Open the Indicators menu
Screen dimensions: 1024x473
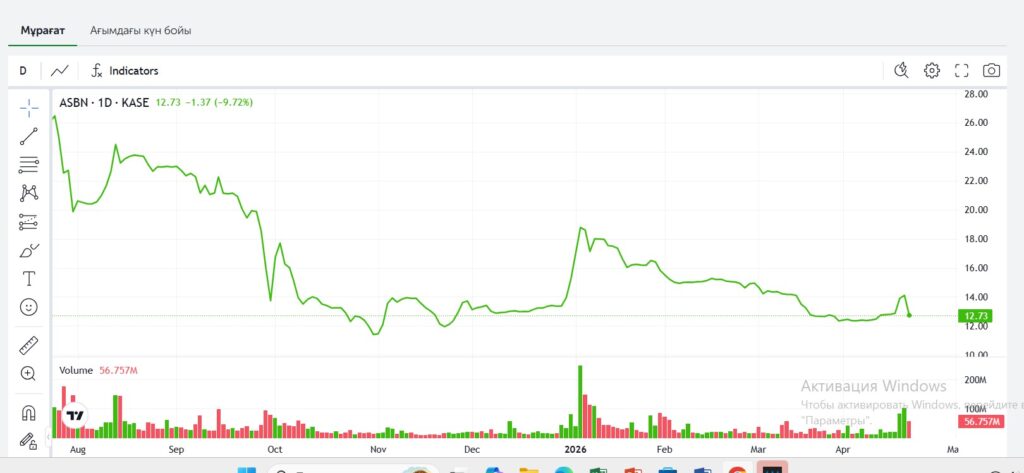pyautogui.click(x=124, y=71)
